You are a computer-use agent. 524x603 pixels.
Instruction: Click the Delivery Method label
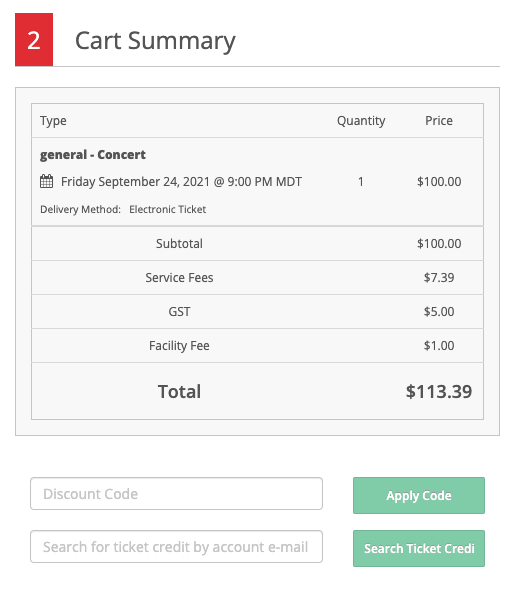click(x=80, y=209)
